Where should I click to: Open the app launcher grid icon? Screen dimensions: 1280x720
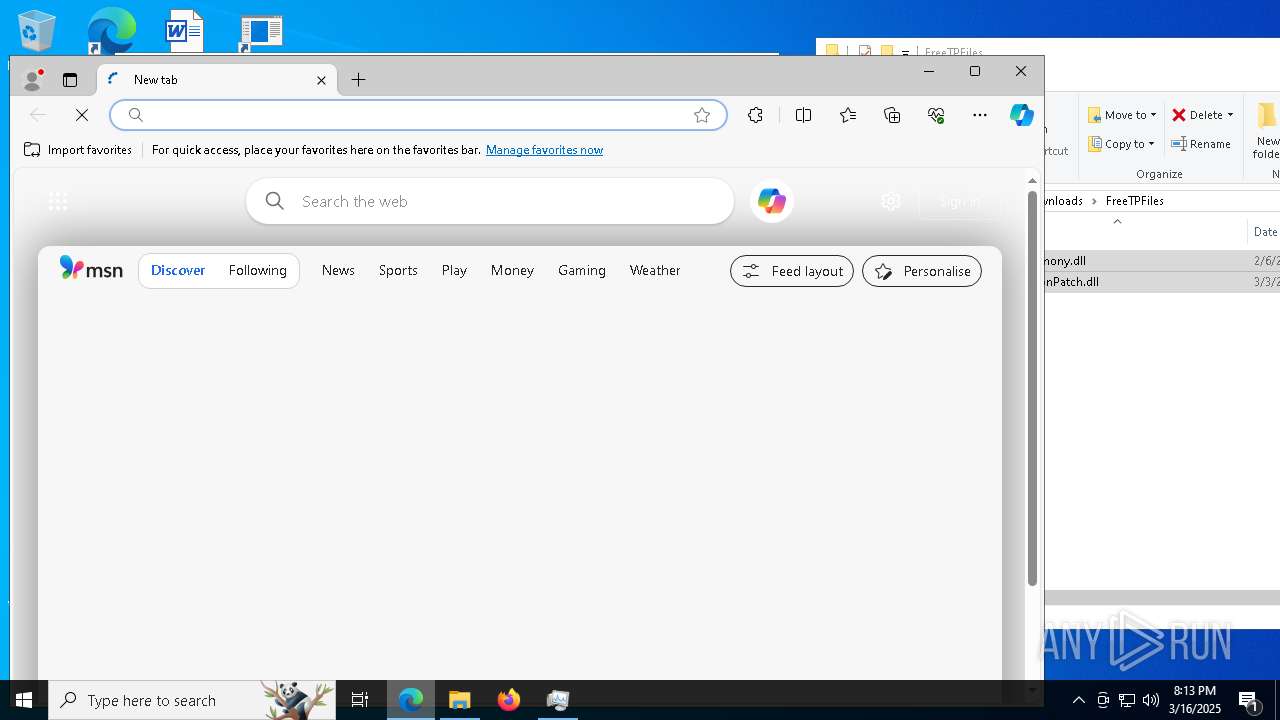pyautogui.click(x=58, y=202)
